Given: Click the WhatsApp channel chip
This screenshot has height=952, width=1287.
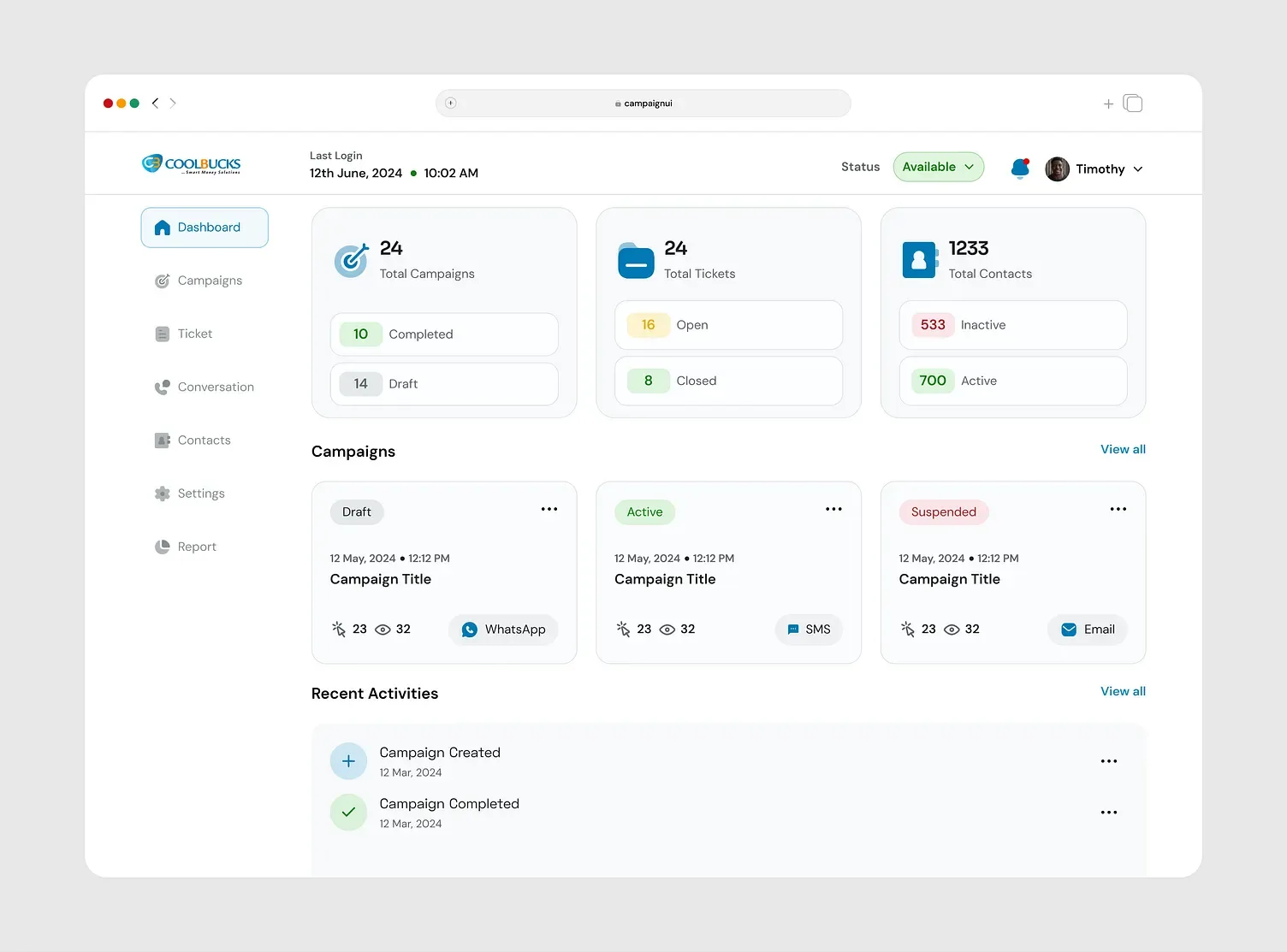Looking at the screenshot, I should (x=503, y=630).
